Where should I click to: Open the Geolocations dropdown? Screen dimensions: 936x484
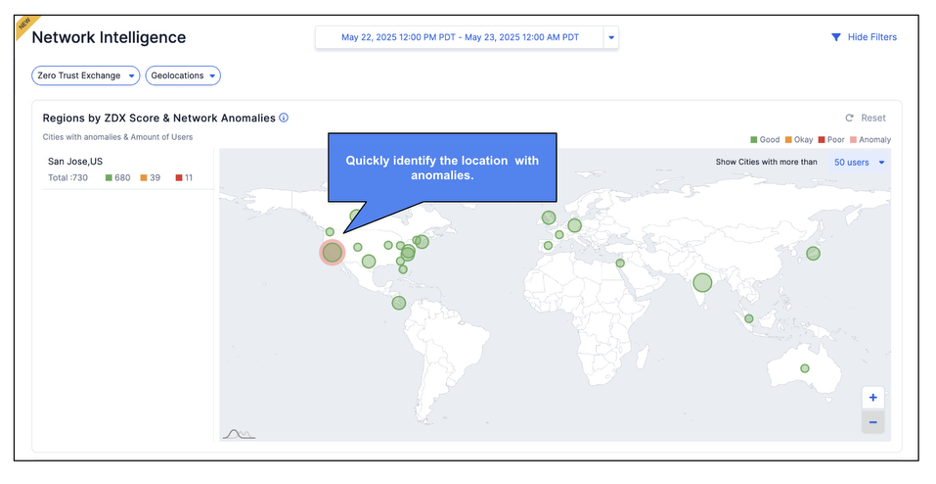[x=183, y=76]
